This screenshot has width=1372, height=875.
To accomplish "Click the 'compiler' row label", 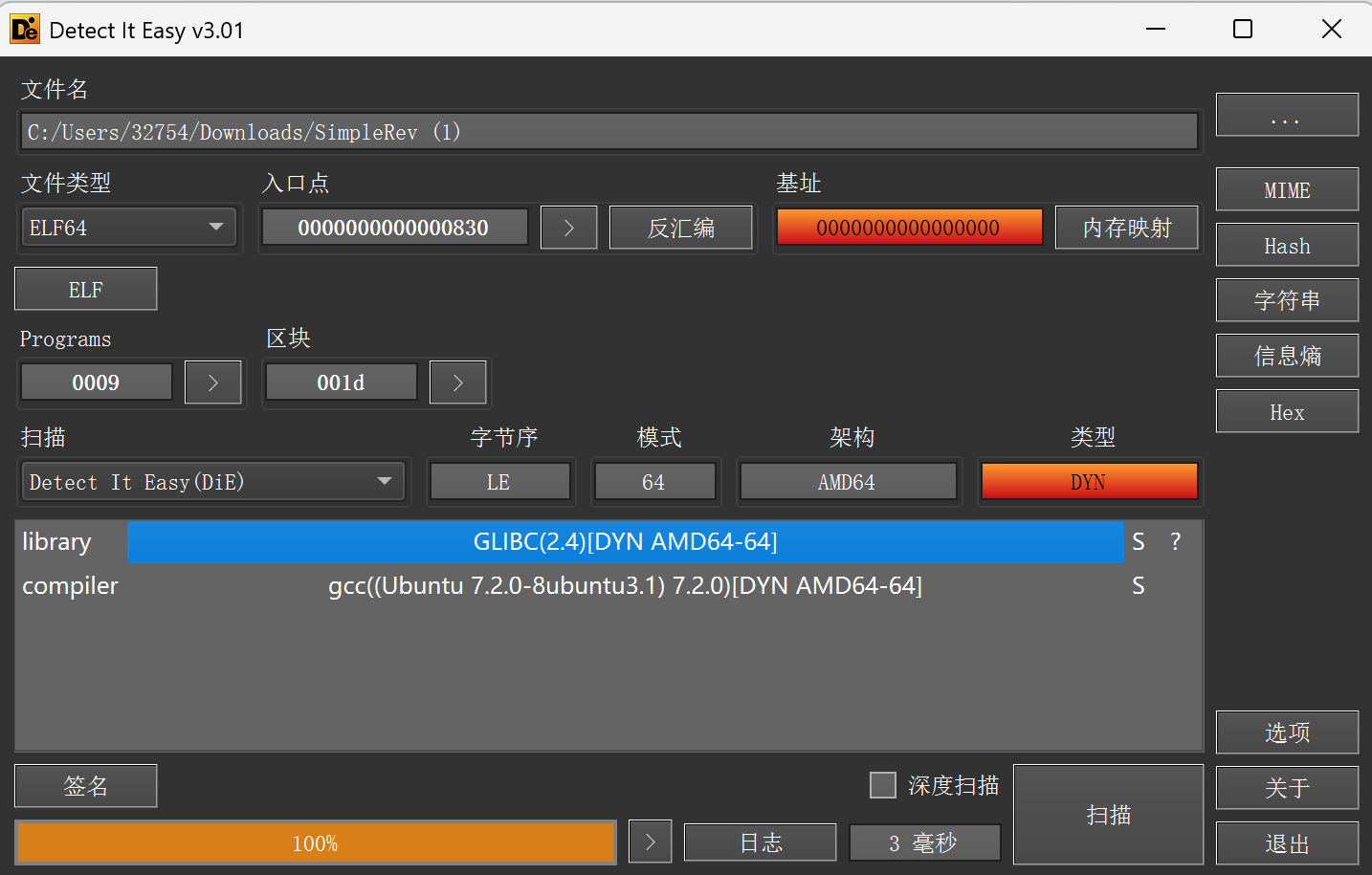I will (x=70, y=586).
